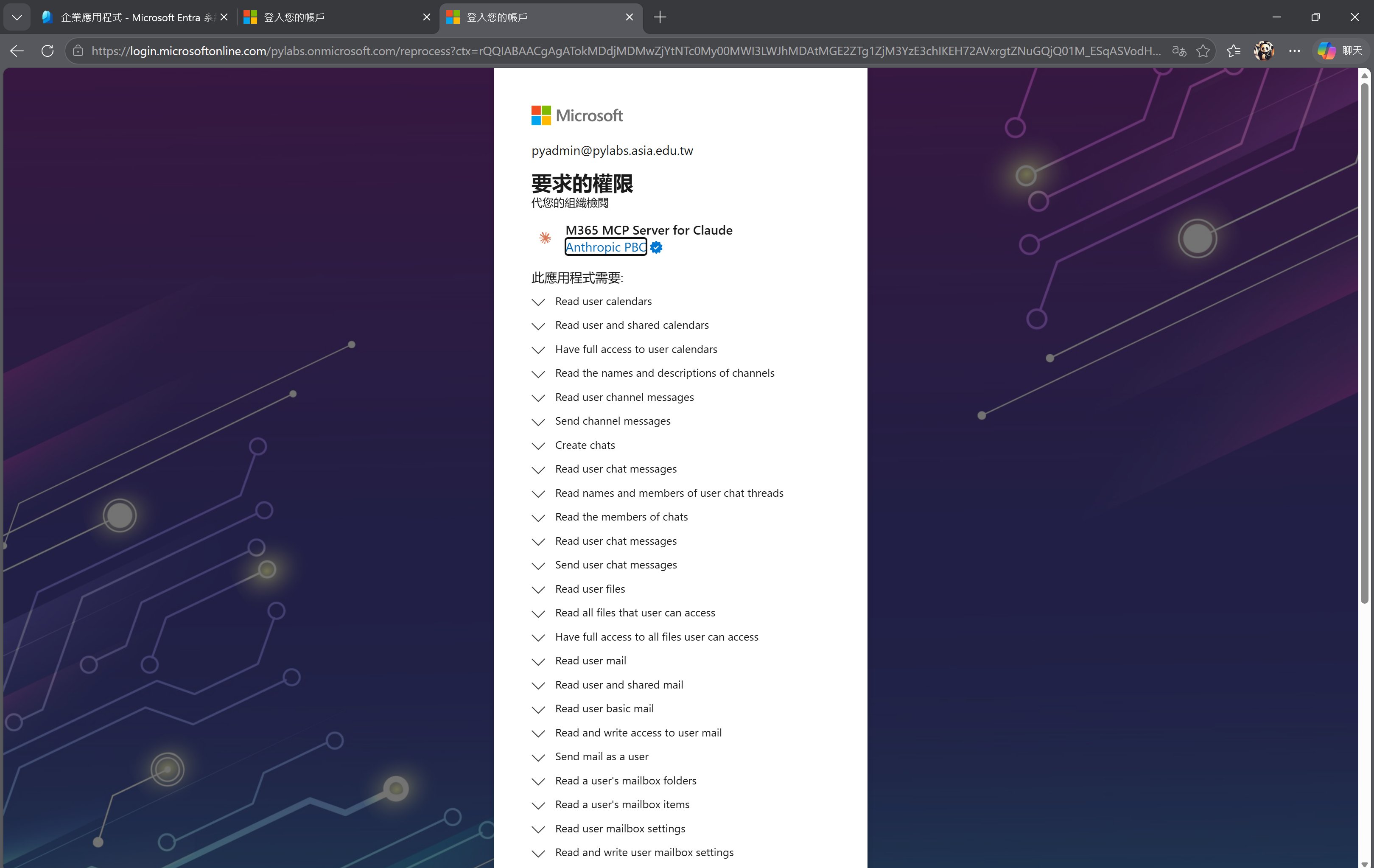This screenshot has height=868, width=1374.
Task: Close the second sign-in tab
Action: tap(426, 17)
